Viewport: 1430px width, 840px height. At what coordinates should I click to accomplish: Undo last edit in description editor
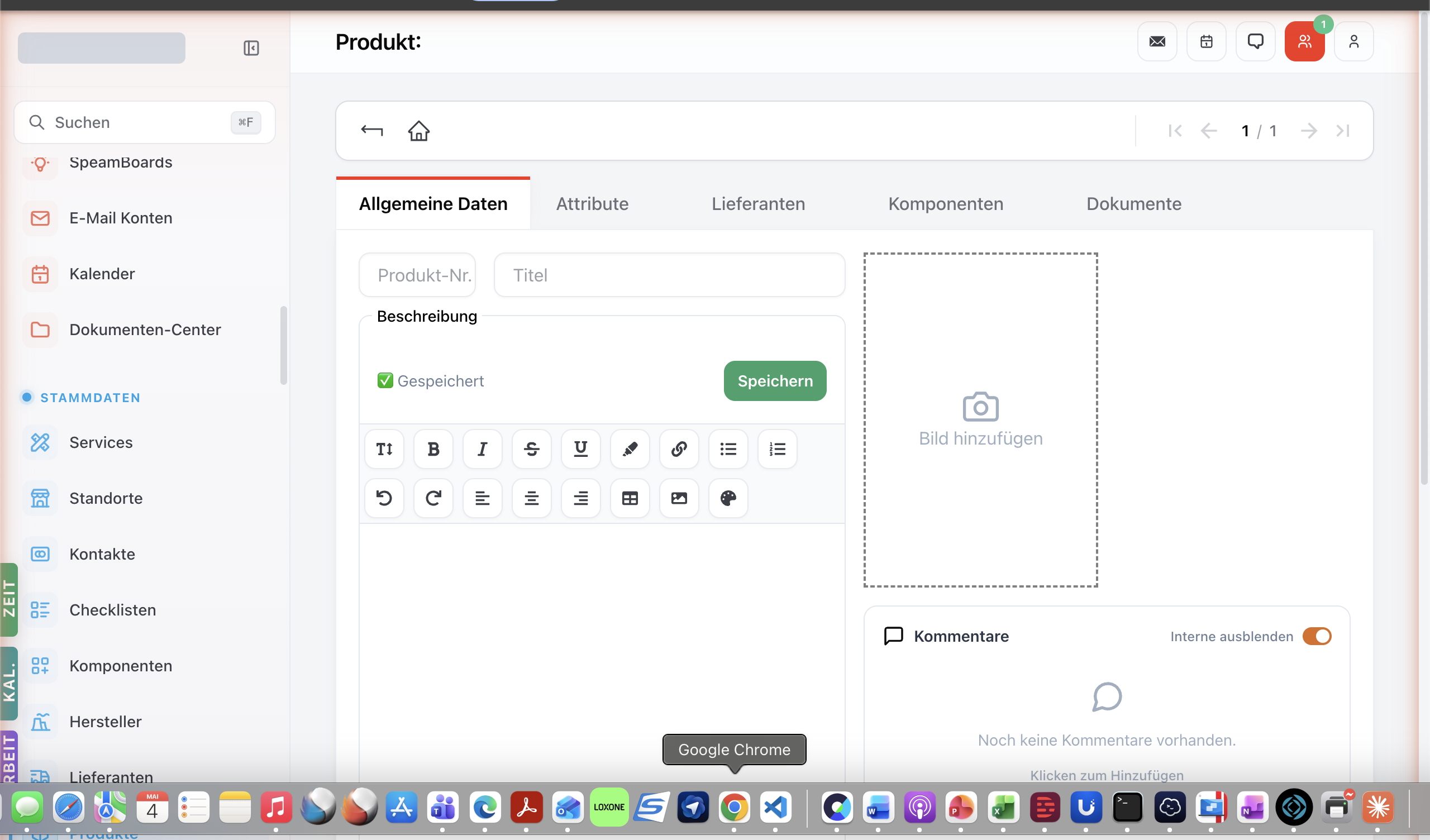(x=384, y=498)
